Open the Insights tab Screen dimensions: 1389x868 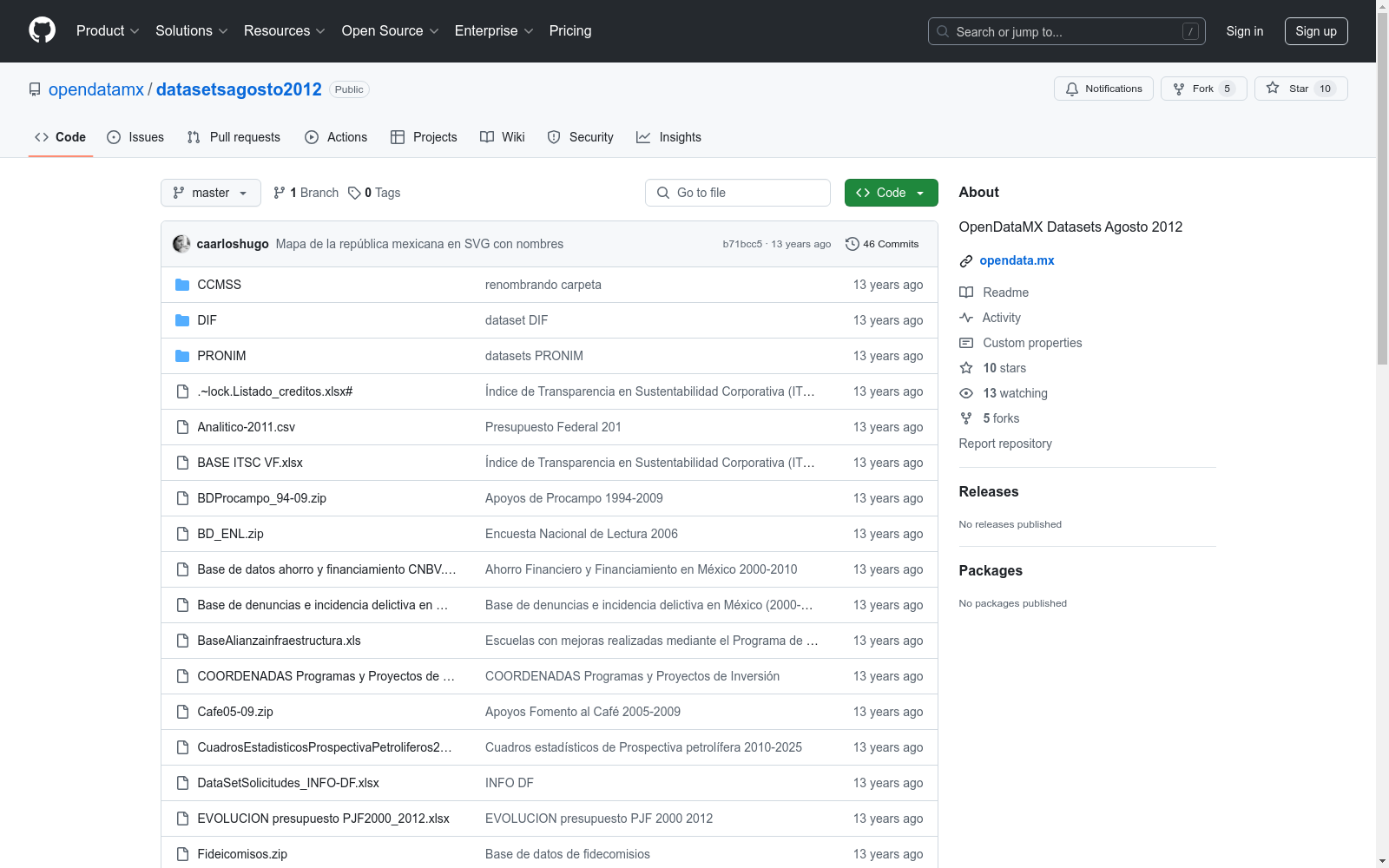tap(668, 137)
